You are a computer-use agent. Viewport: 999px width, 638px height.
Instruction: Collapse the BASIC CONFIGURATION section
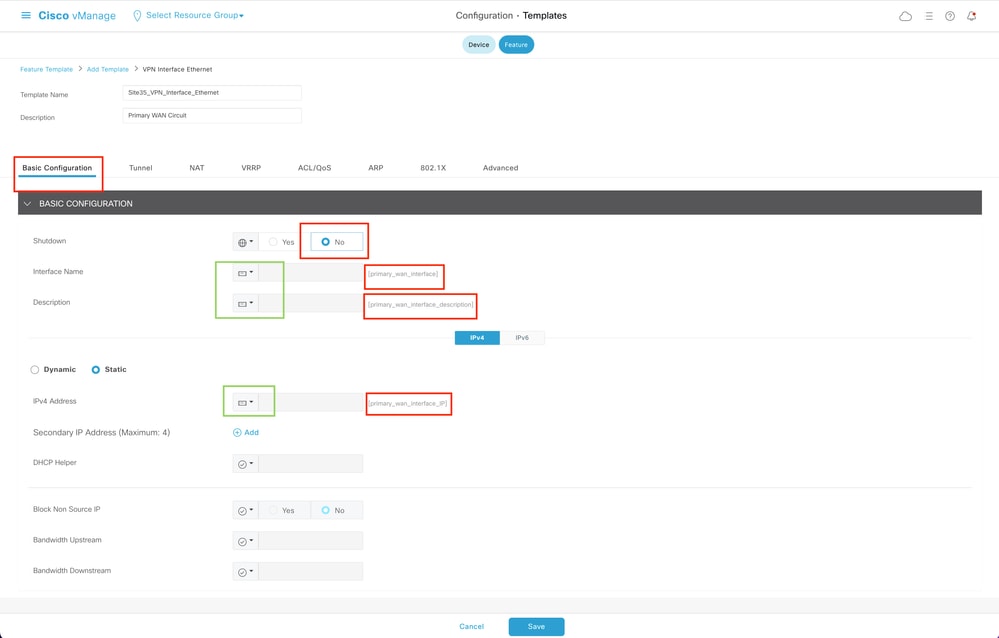(27, 204)
